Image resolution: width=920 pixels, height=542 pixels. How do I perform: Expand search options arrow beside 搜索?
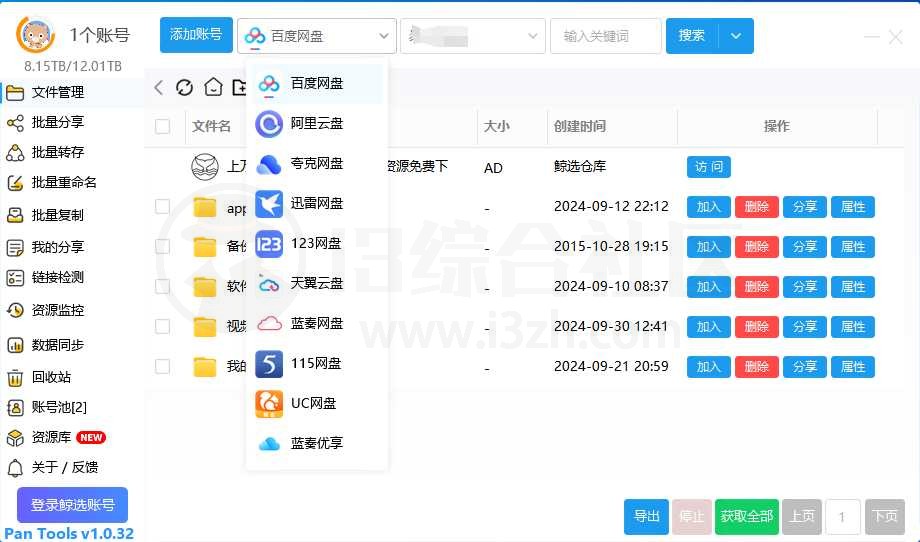coord(736,36)
